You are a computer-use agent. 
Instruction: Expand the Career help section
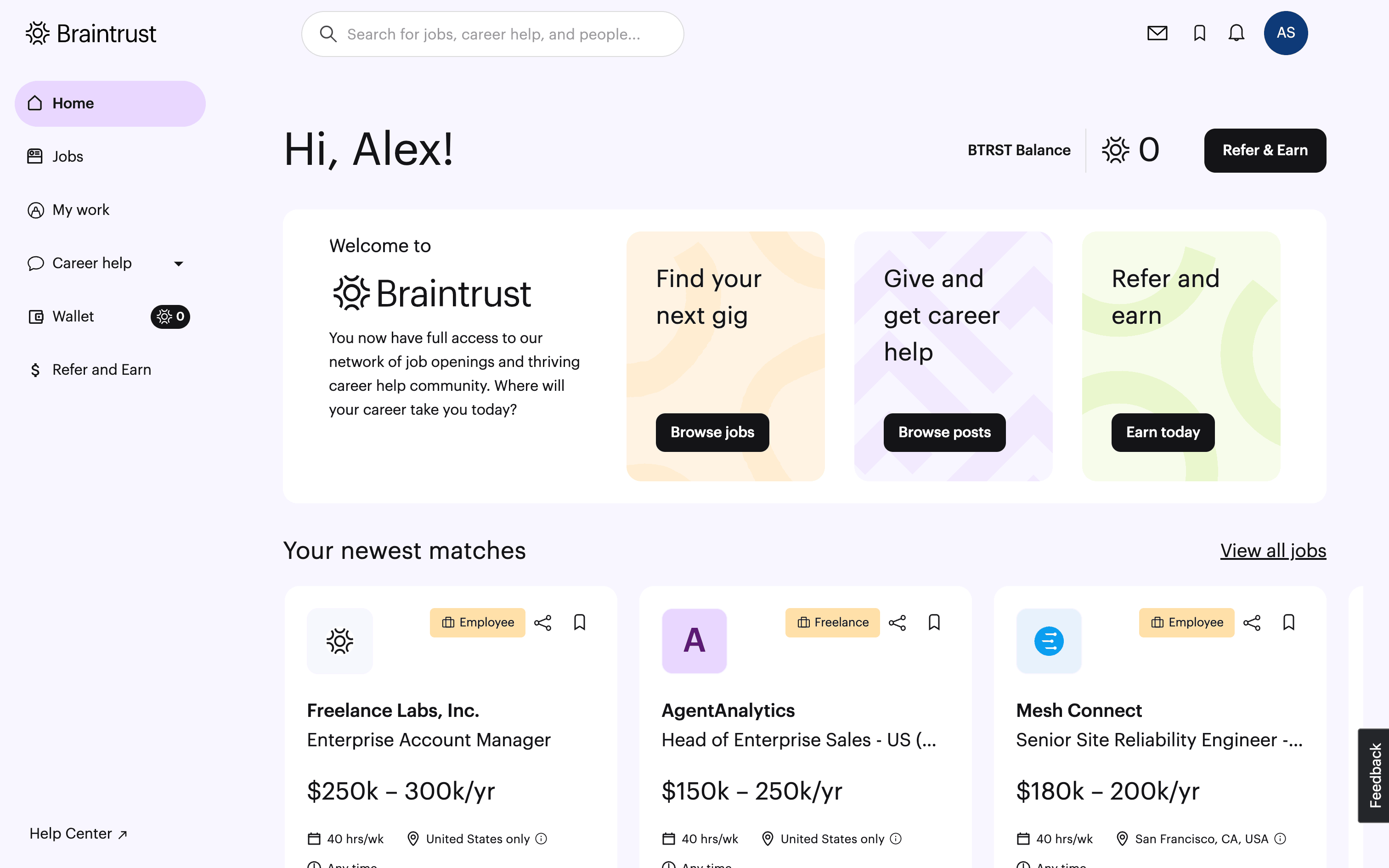coord(179,264)
